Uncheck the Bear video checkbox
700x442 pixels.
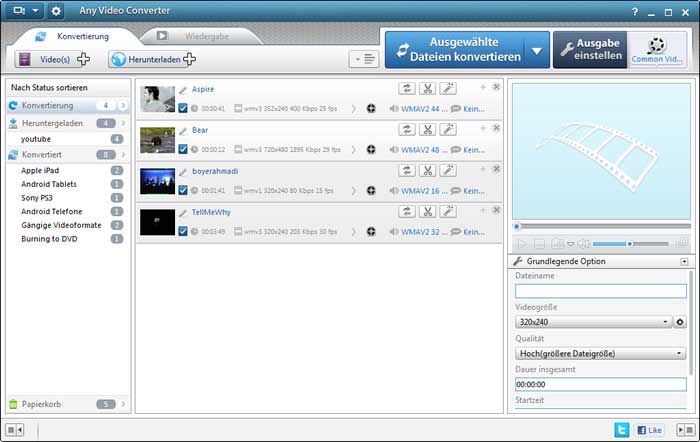pos(183,149)
